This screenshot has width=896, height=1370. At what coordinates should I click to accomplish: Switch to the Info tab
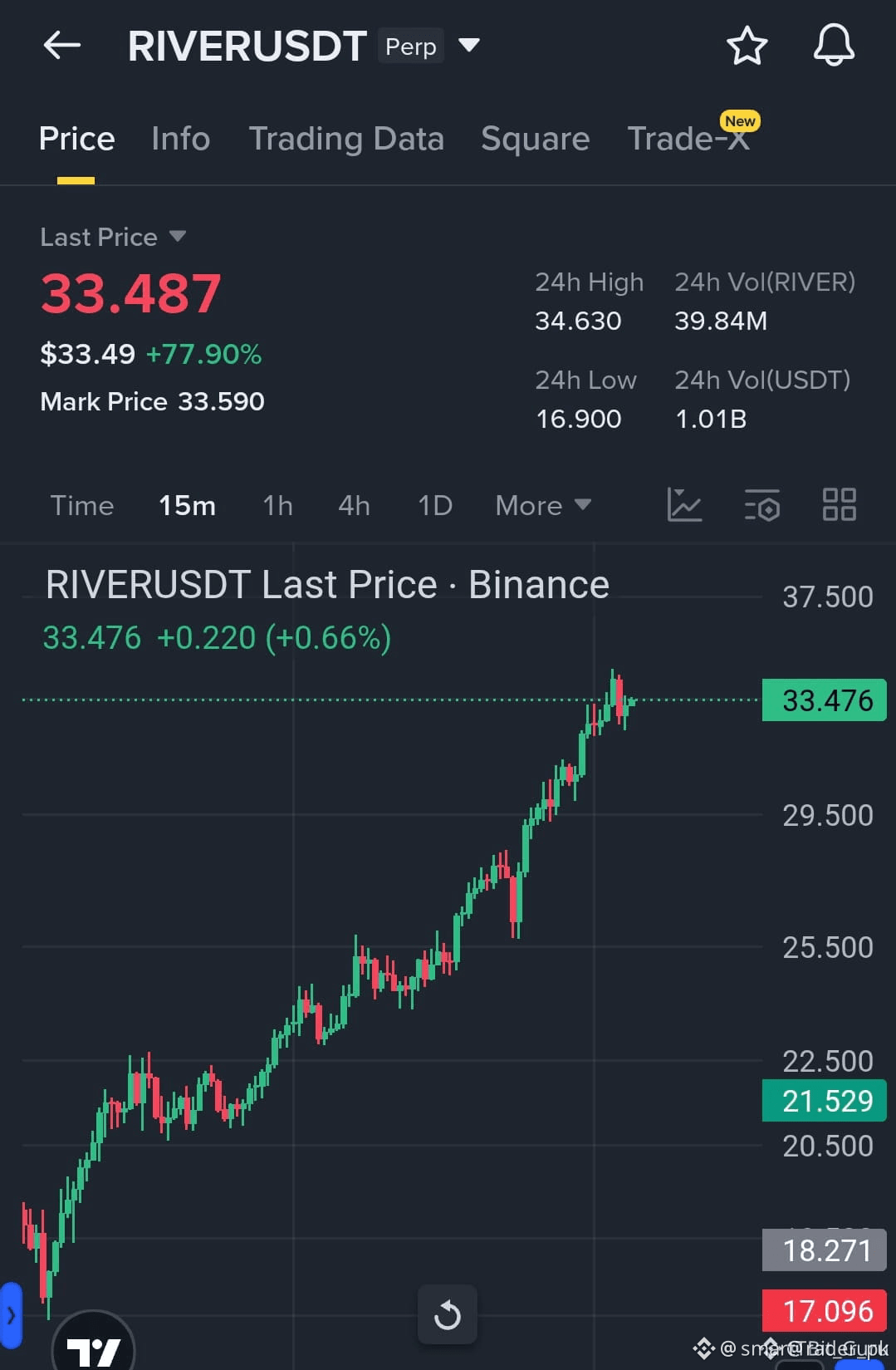[181, 139]
